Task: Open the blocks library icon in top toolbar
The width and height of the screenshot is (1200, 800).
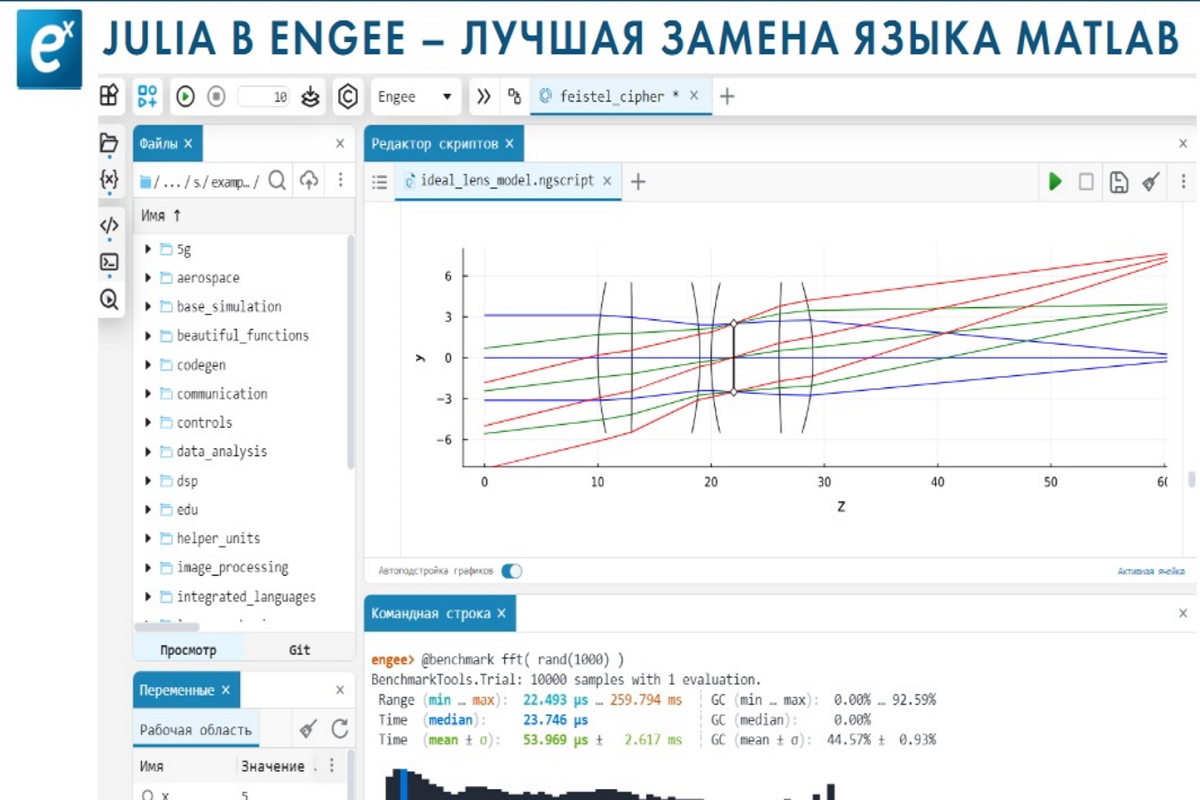Action: tap(110, 96)
